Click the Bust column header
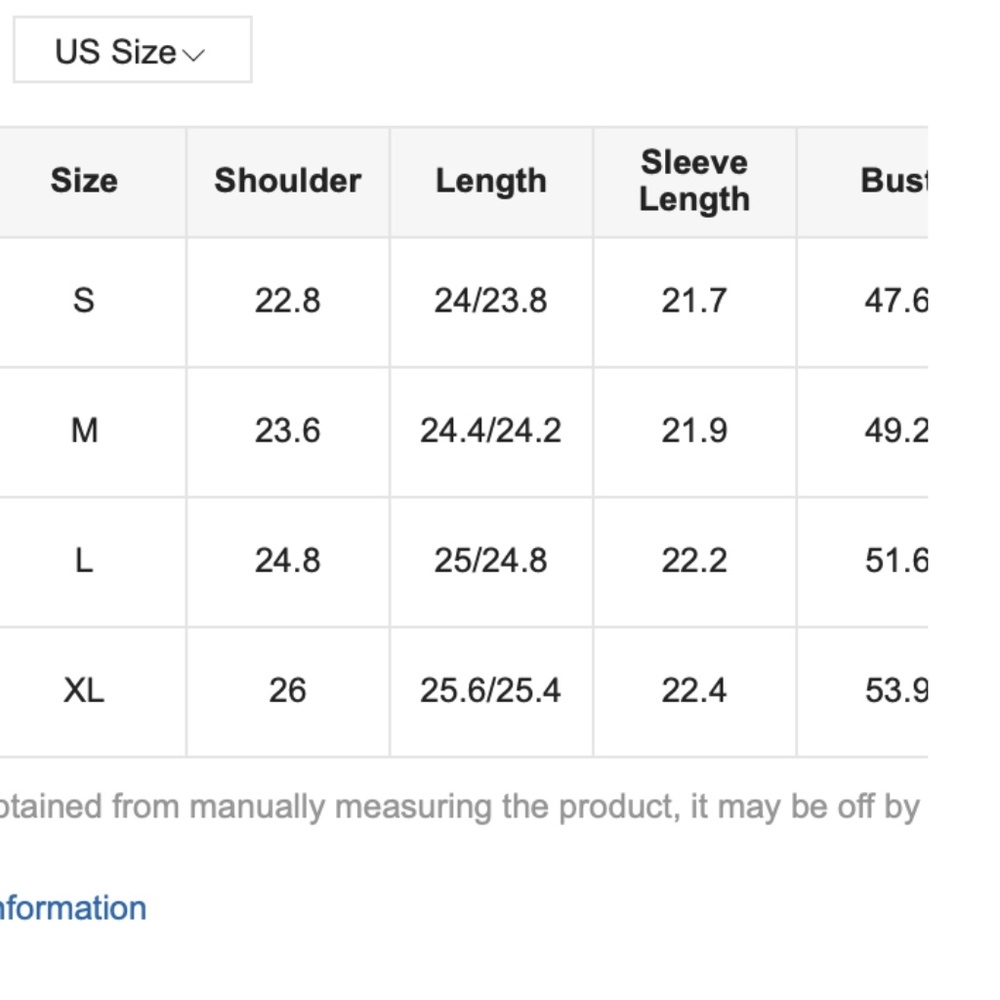Screen dimensions: 1000x1000 coord(894,180)
